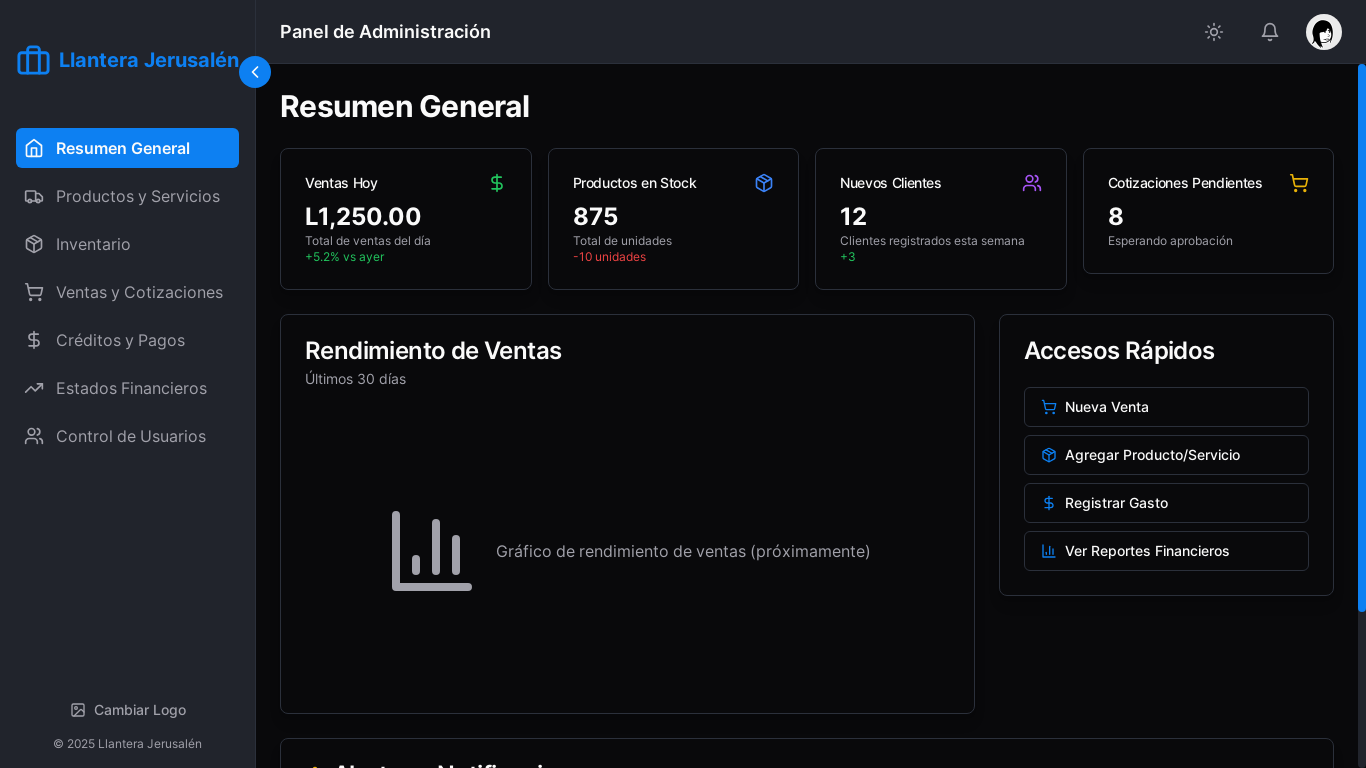1366x768 pixels.
Task: Click Cambiar Logo in the sidebar
Action: click(x=128, y=710)
